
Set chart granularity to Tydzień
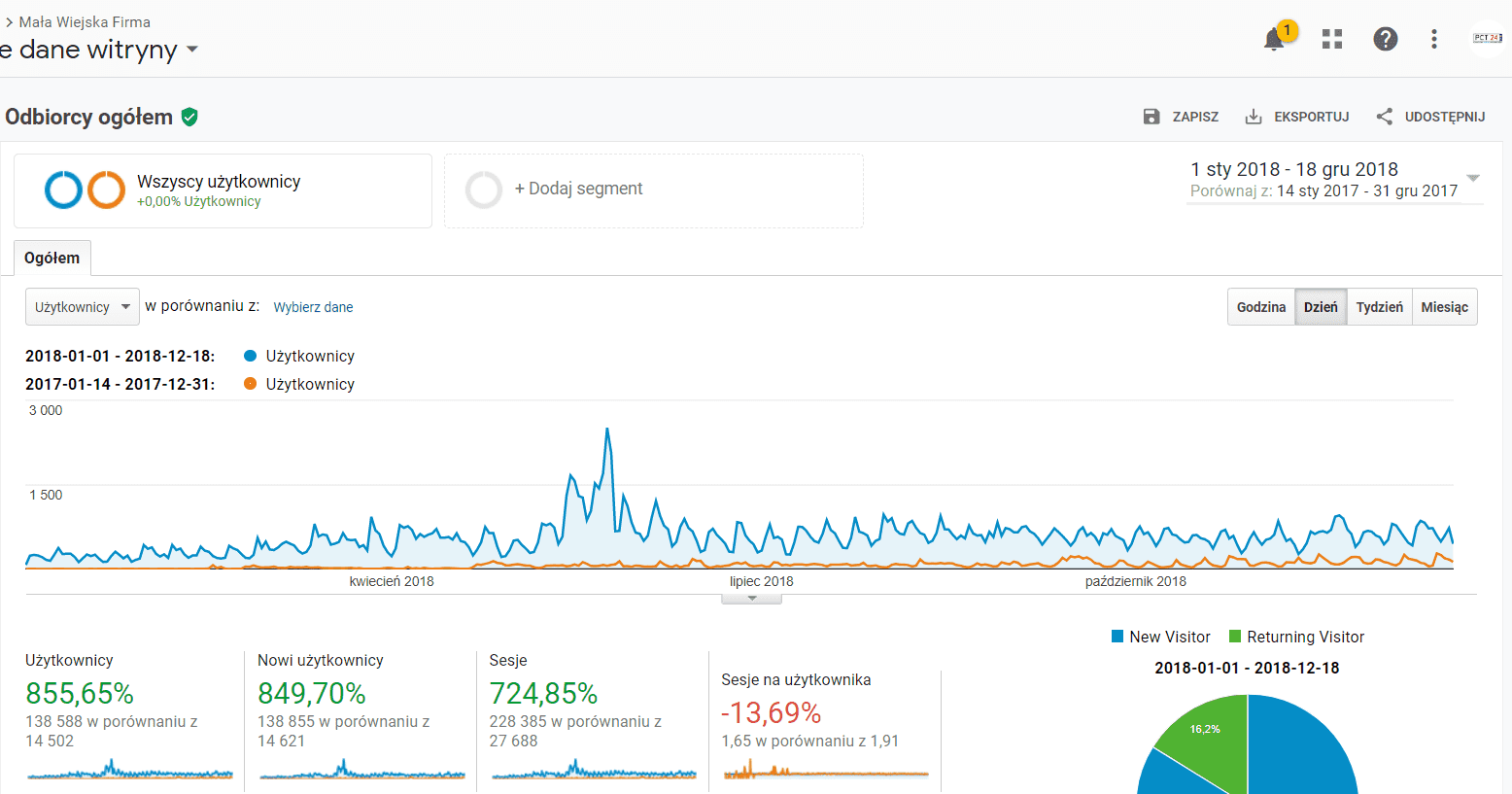[1379, 307]
